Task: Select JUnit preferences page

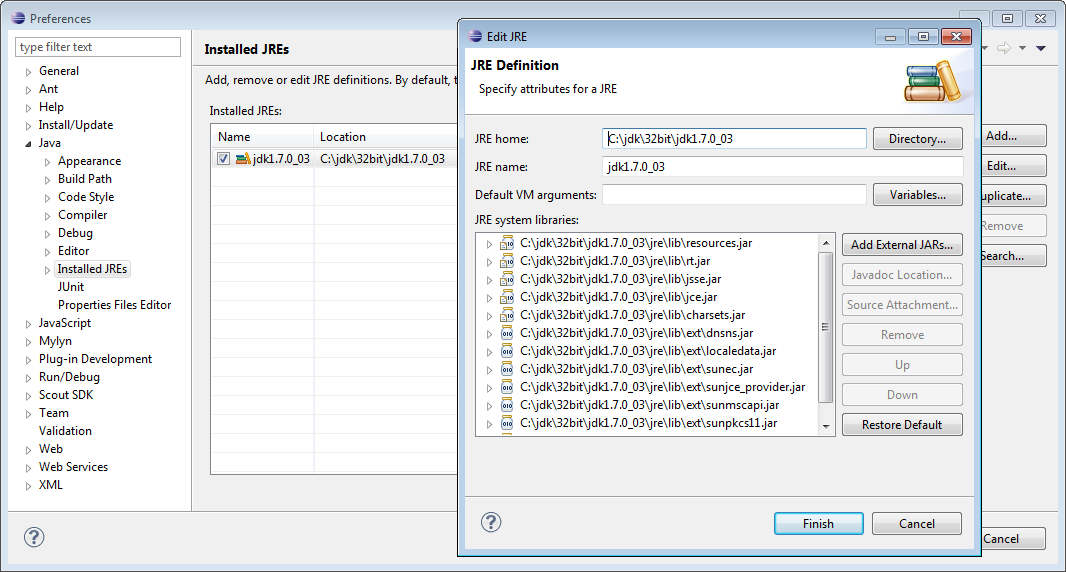Action: pyautogui.click(x=71, y=287)
